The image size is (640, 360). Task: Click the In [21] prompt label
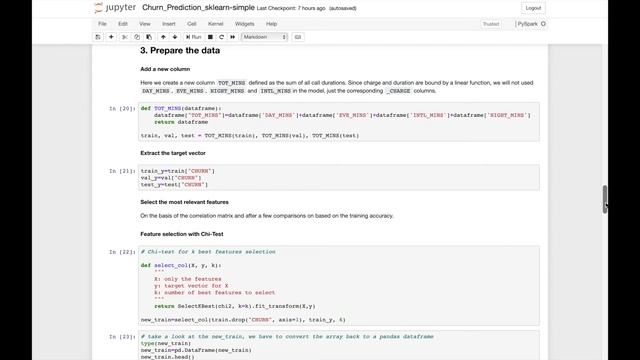122,171
